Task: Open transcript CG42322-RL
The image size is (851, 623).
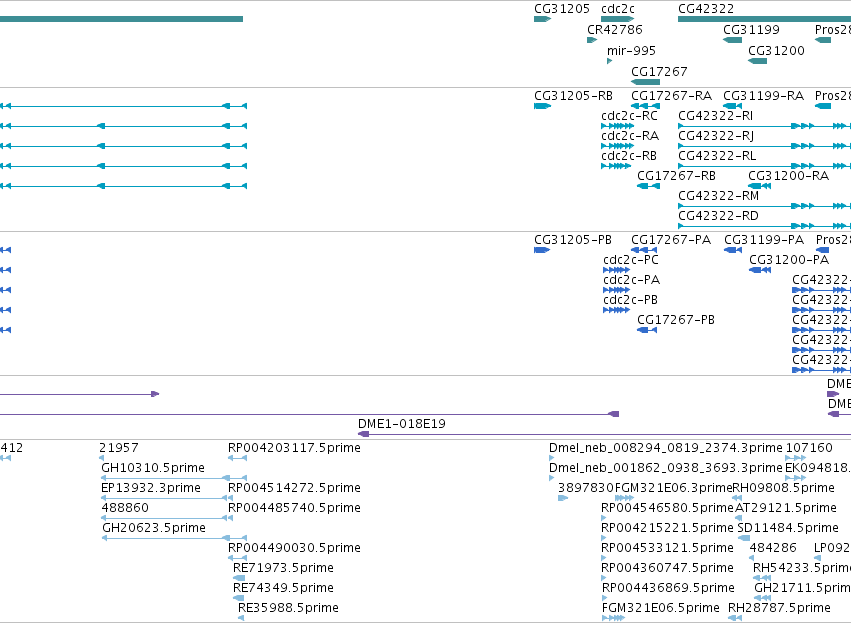Action: click(x=717, y=156)
